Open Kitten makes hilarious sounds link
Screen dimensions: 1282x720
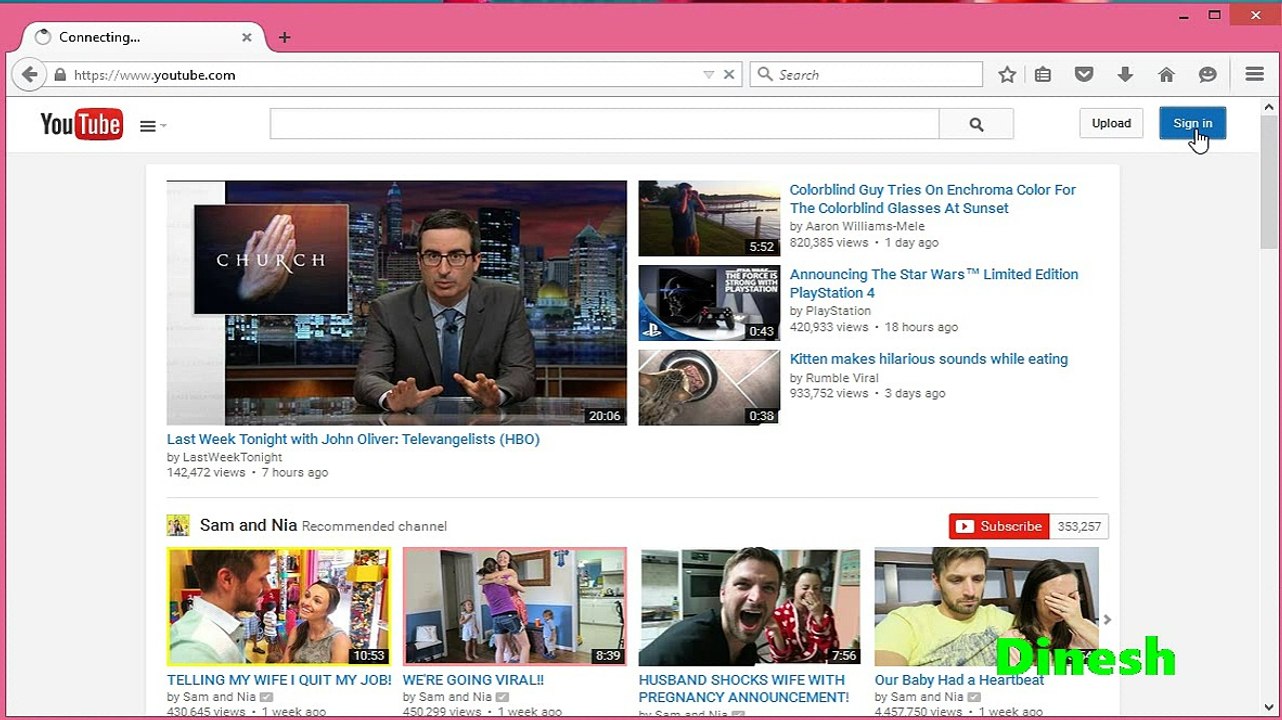[x=929, y=359]
